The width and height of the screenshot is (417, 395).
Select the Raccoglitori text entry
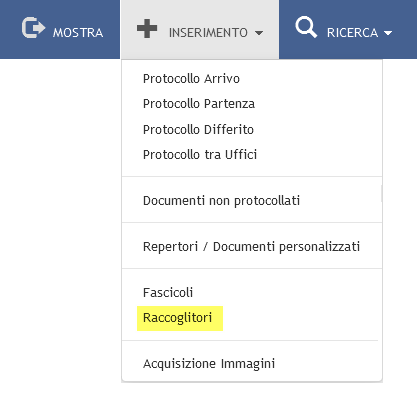pos(177,318)
